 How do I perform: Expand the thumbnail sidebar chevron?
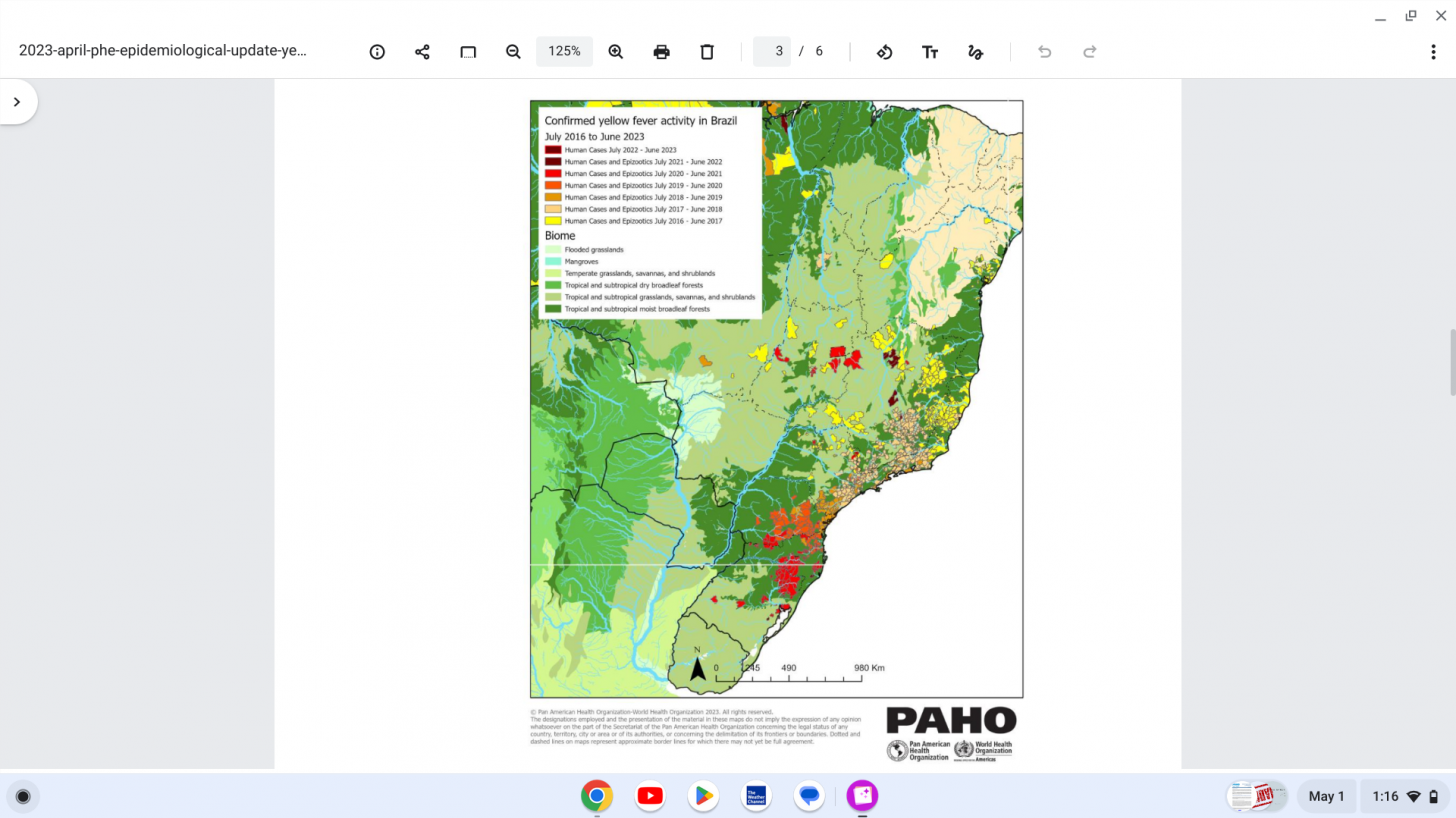pos(17,102)
